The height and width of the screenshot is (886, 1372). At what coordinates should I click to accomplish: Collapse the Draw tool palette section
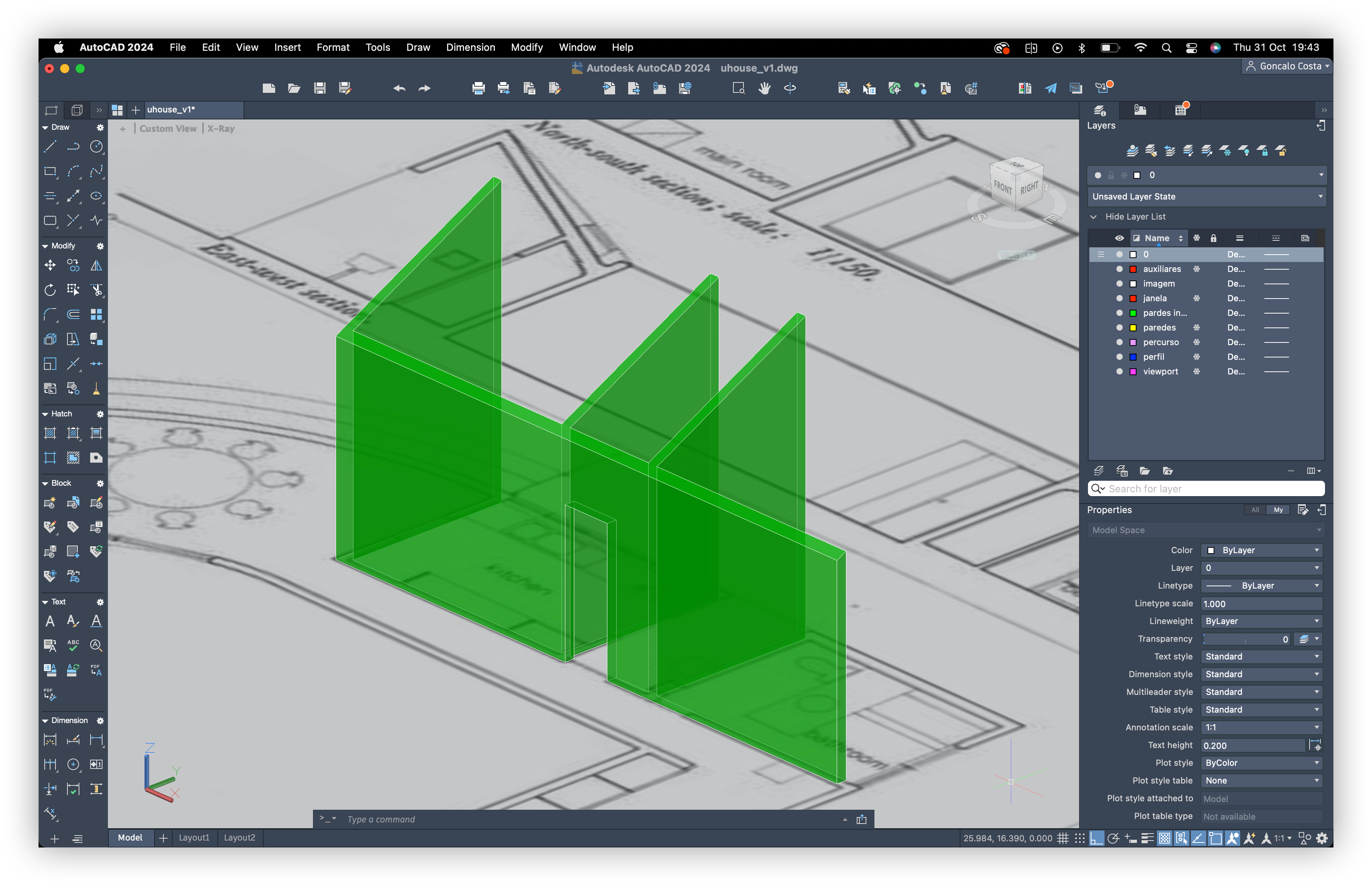pyautogui.click(x=45, y=128)
